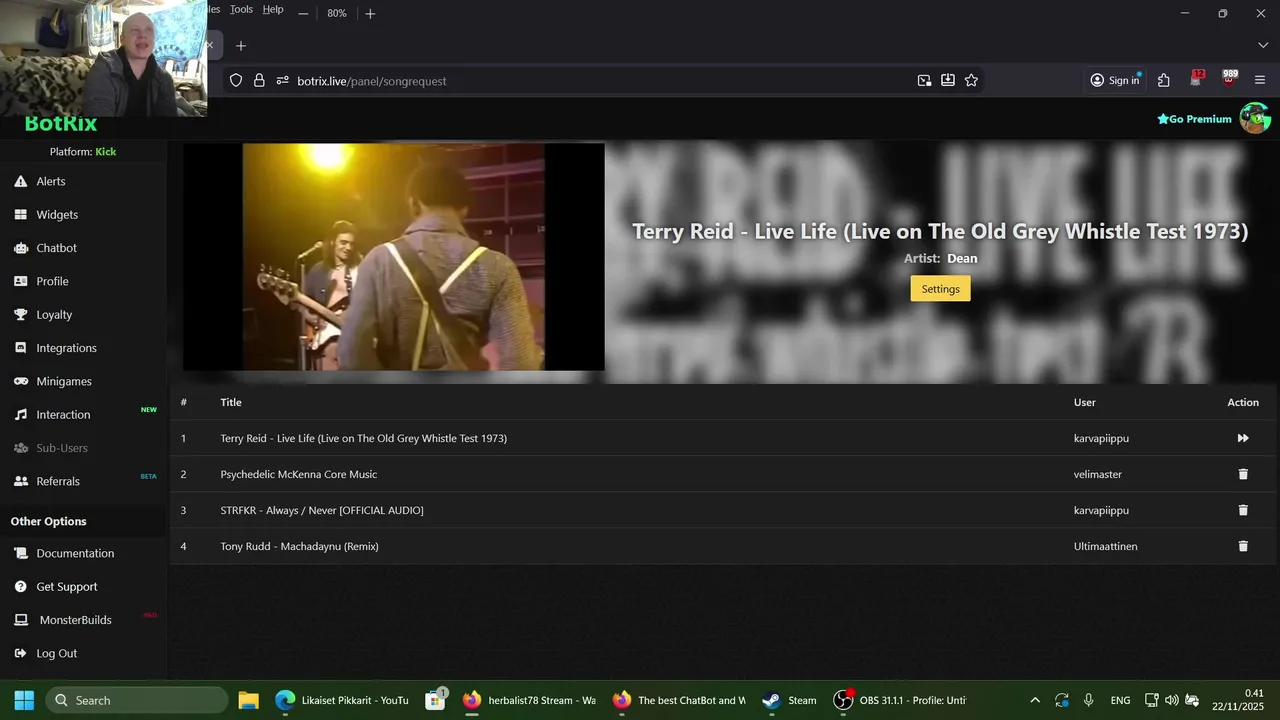The width and height of the screenshot is (1280, 720).
Task: Go to Chatbot settings
Action: (56, 248)
